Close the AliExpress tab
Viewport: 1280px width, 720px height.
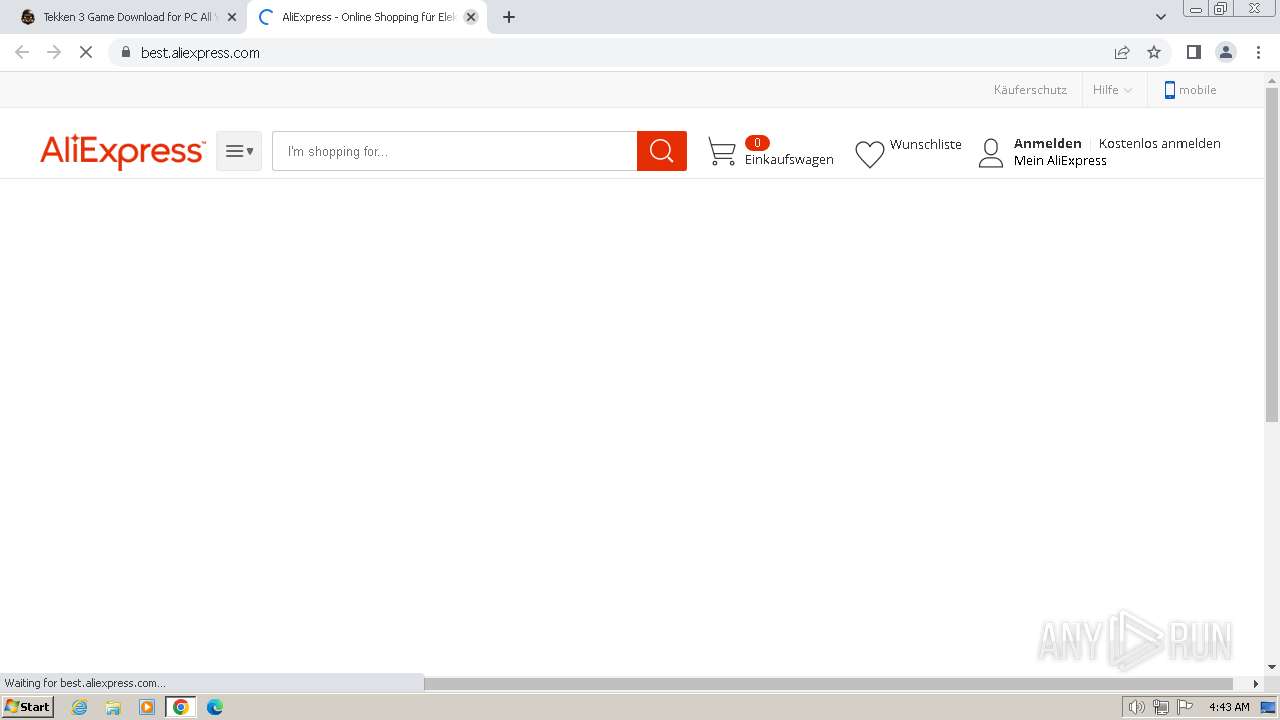point(471,17)
